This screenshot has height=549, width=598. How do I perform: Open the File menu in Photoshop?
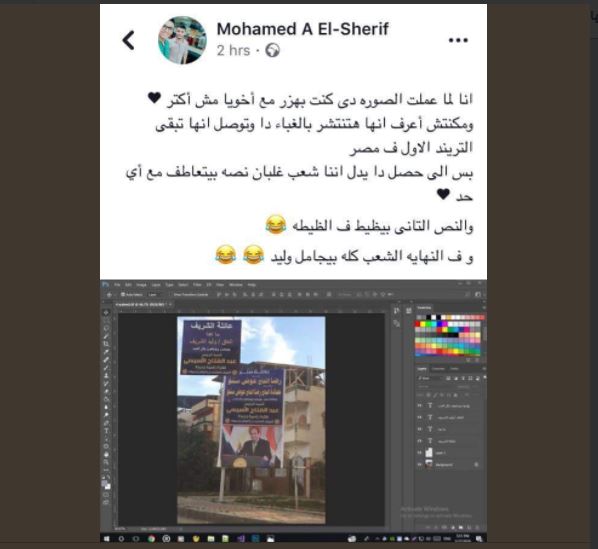coord(117,285)
